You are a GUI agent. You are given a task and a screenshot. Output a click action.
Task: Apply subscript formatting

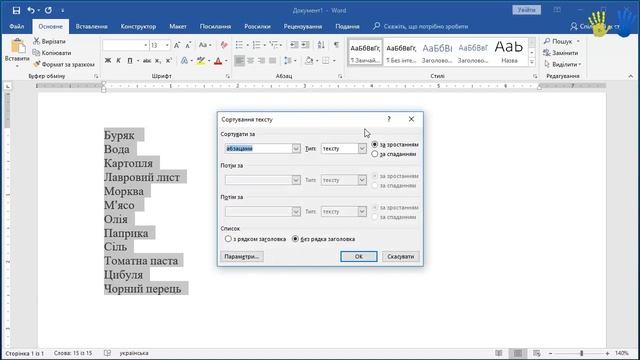[158, 60]
